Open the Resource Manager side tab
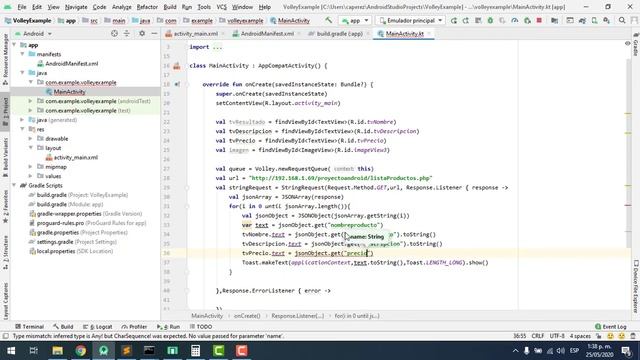The width and height of the screenshot is (640, 360). pyautogui.click(x=5, y=60)
